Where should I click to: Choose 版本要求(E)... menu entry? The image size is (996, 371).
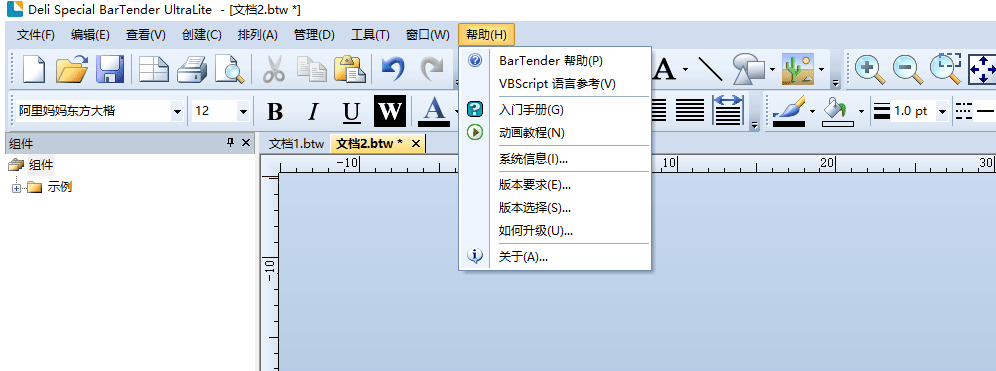pyautogui.click(x=555, y=184)
